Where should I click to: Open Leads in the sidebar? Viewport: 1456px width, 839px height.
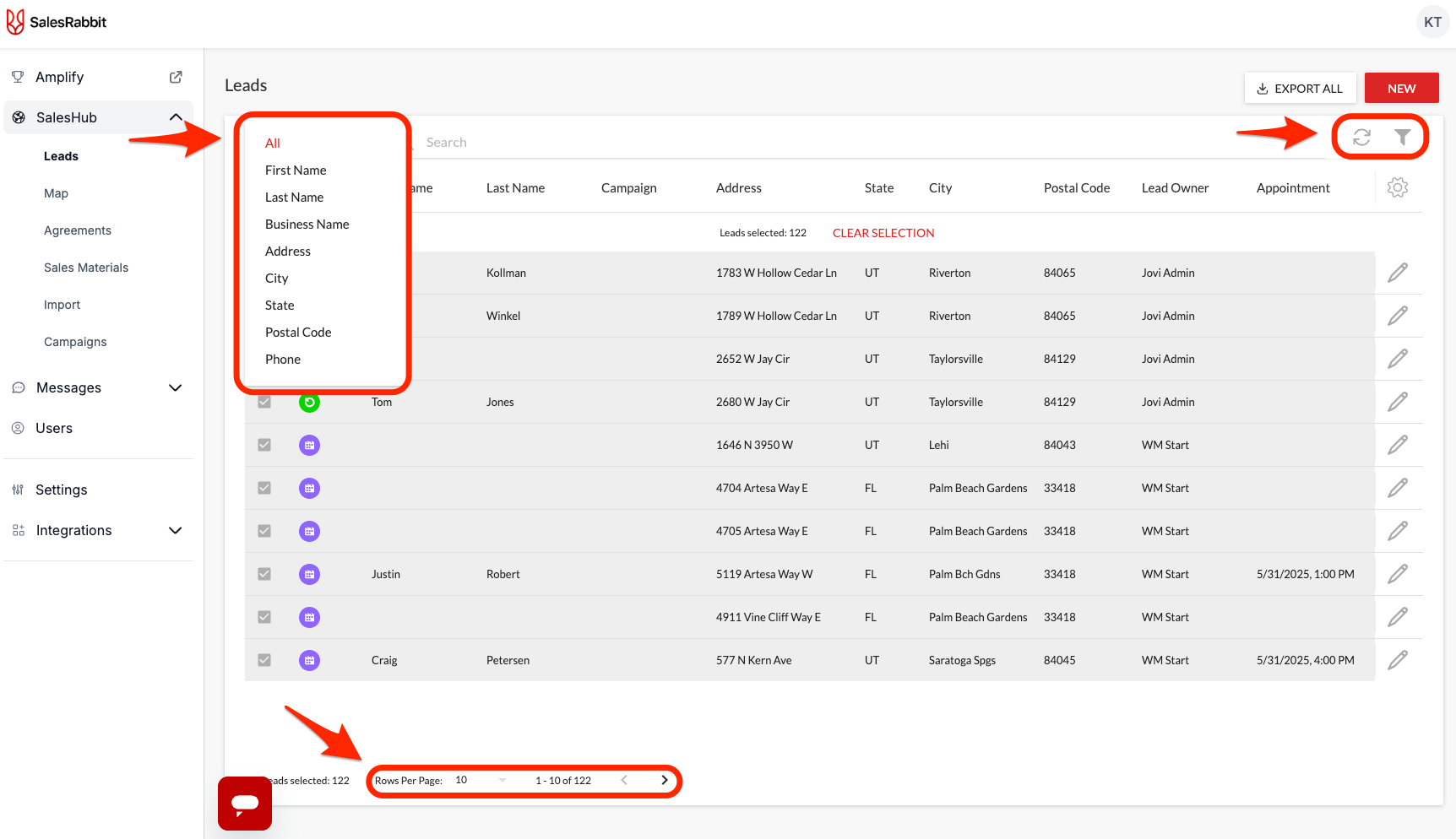61,156
